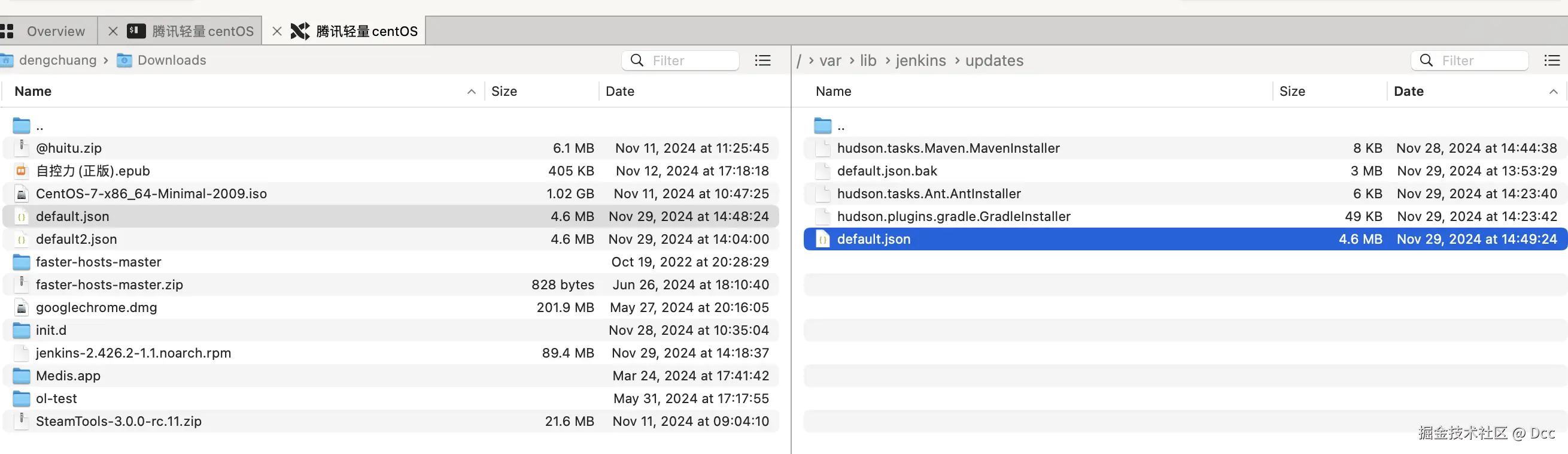Select default2.json file
The width and height of the screenshot is (1568, 454).
(x=391, y=240)
